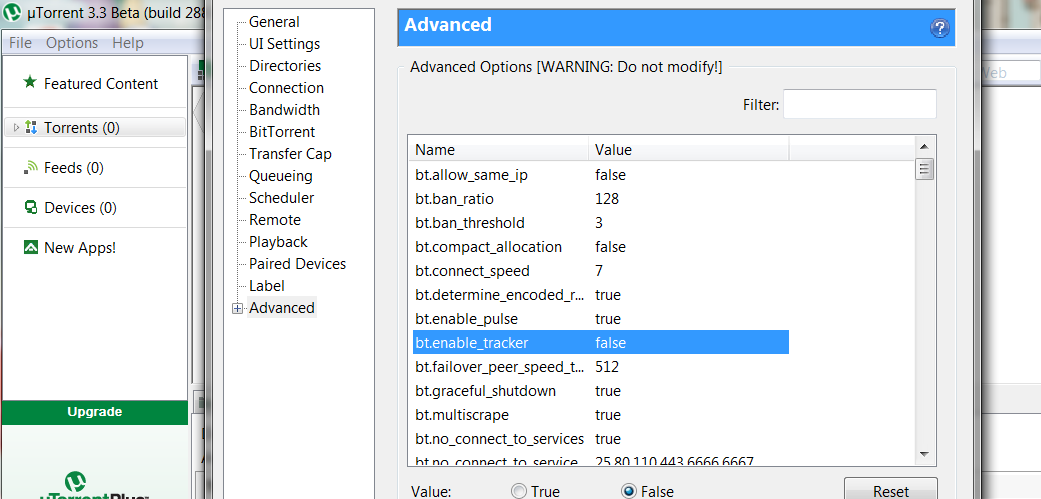Open the Paired Devices page
The width and height of the screenshot is (1041, 499).
coord(297,263)
